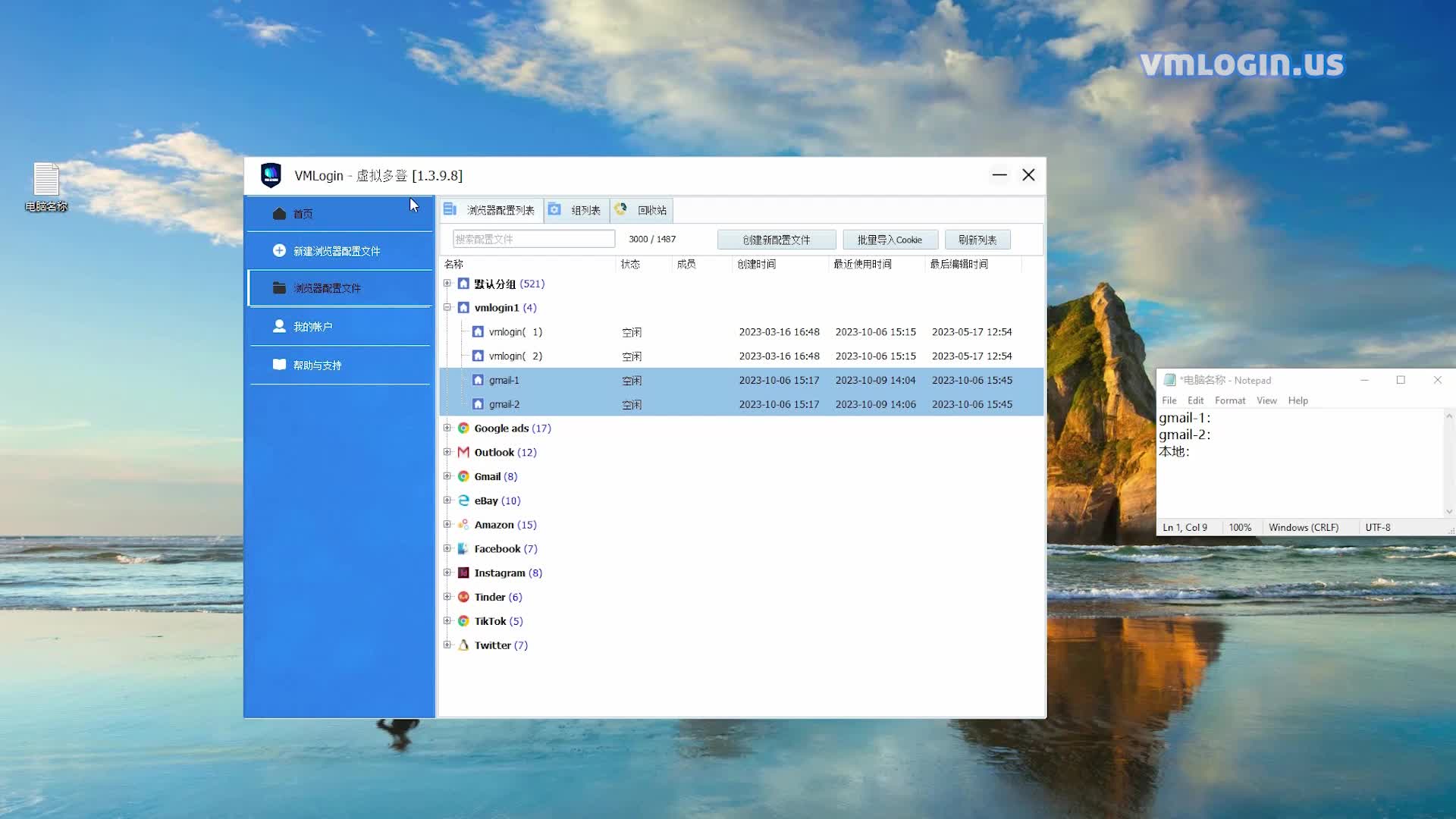Open the Notepad View menu
Image resolution: width=1456 pixels, height=819 pixels.
(x=1266, y=400)
